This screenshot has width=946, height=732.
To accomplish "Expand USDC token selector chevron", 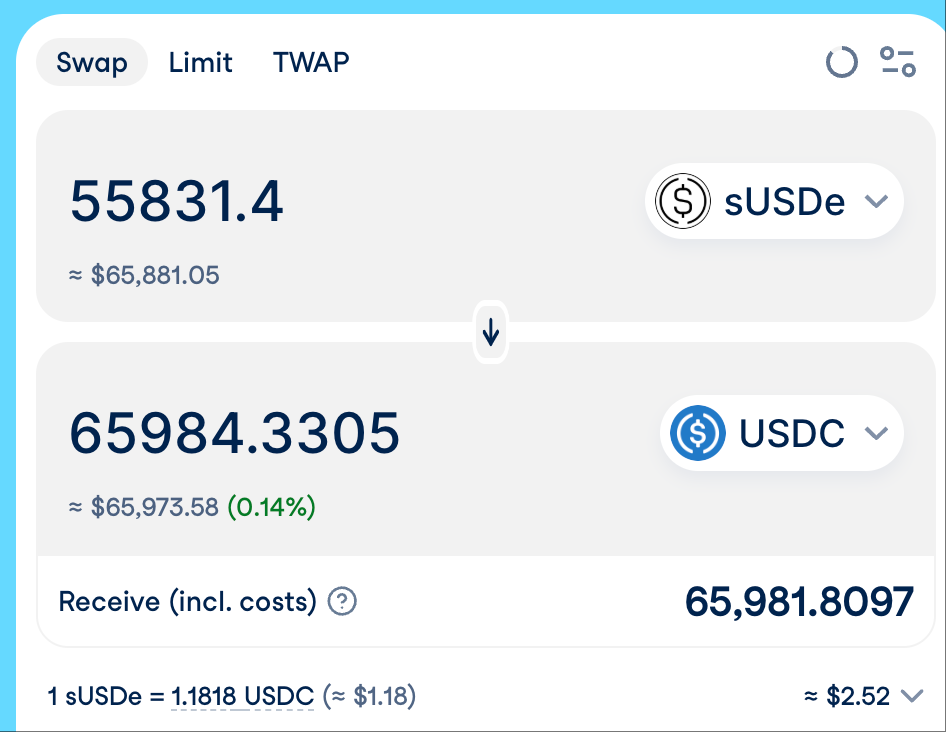I will [x=876, y=433].
